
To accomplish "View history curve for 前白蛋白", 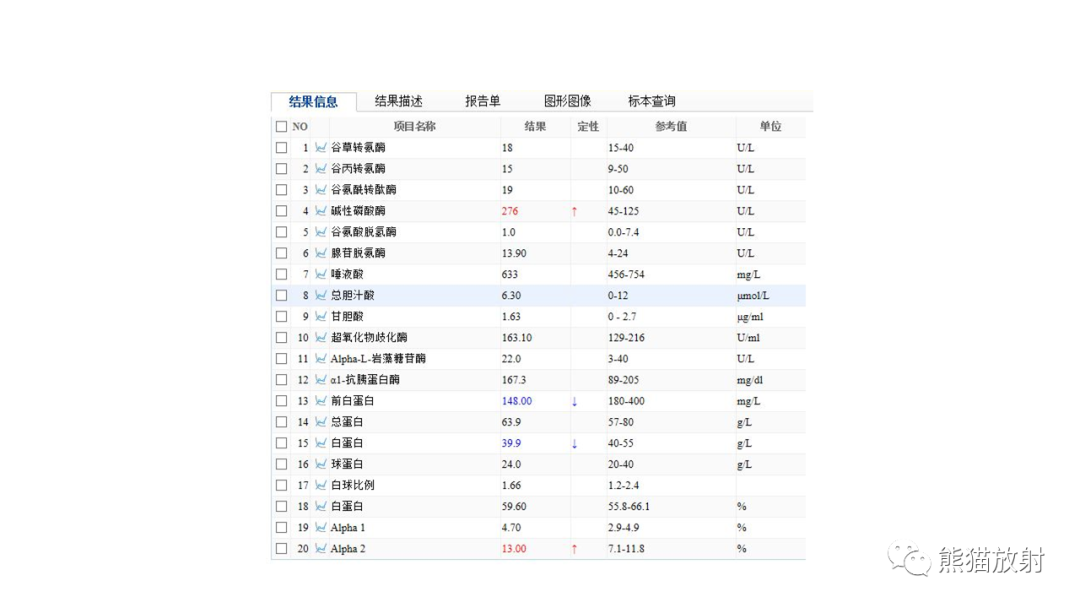I will [x=320, y=400].
